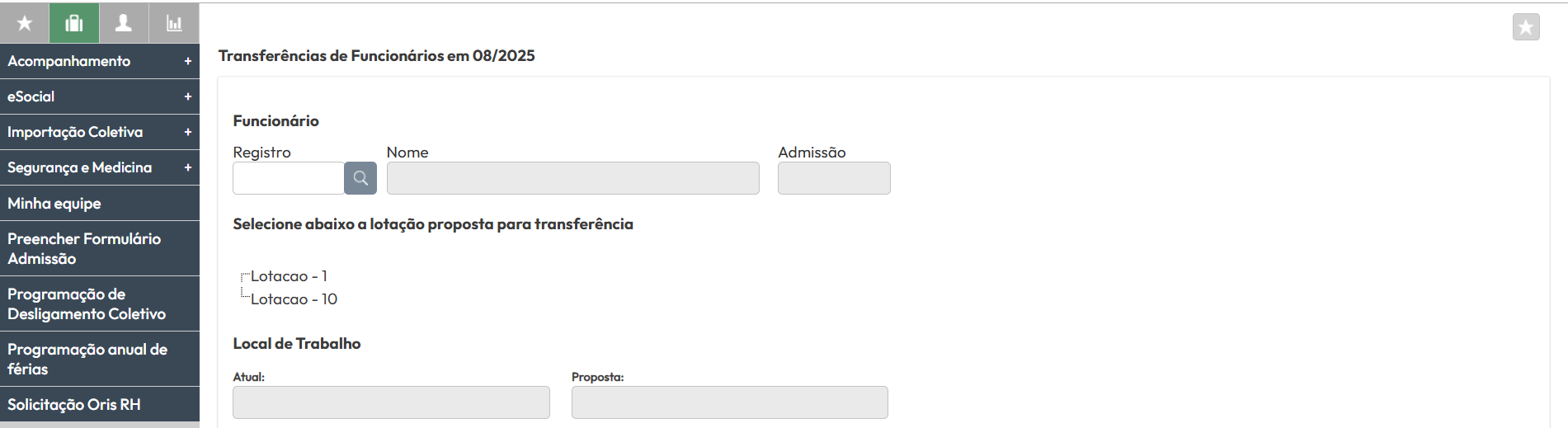Open the favorites star tab in sidebar
Viewport: 1568px width, 428px height.
[x=25, y=23]
